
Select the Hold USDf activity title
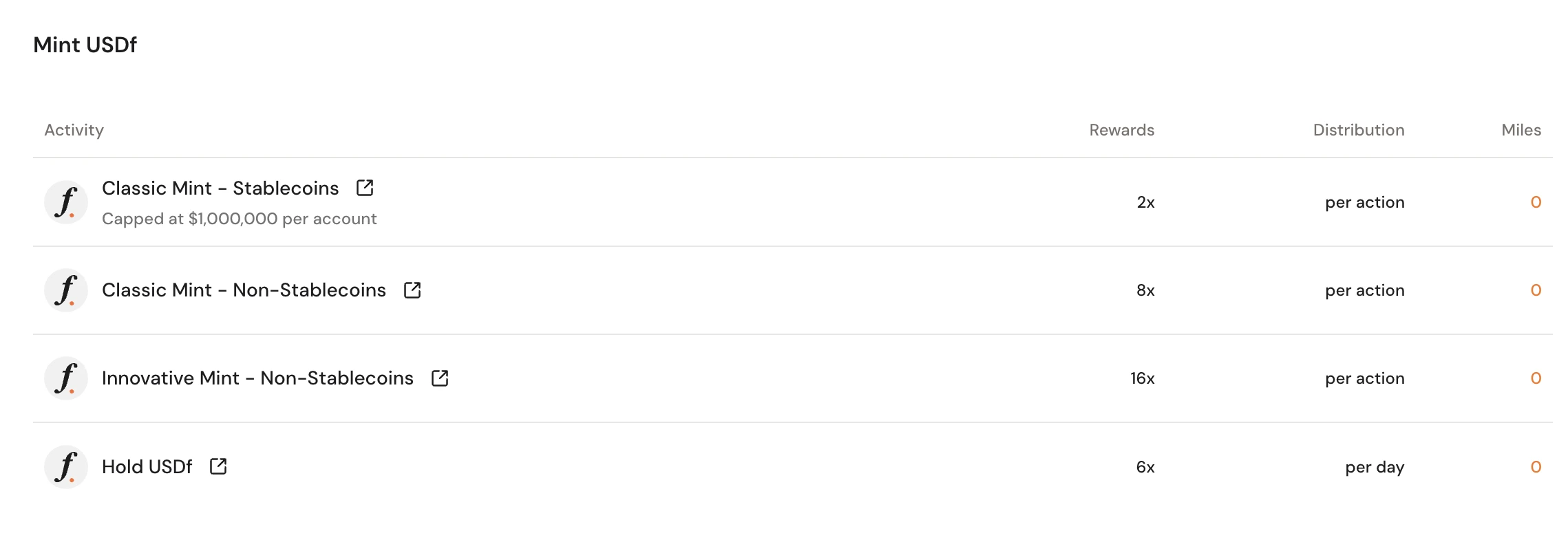147,466
